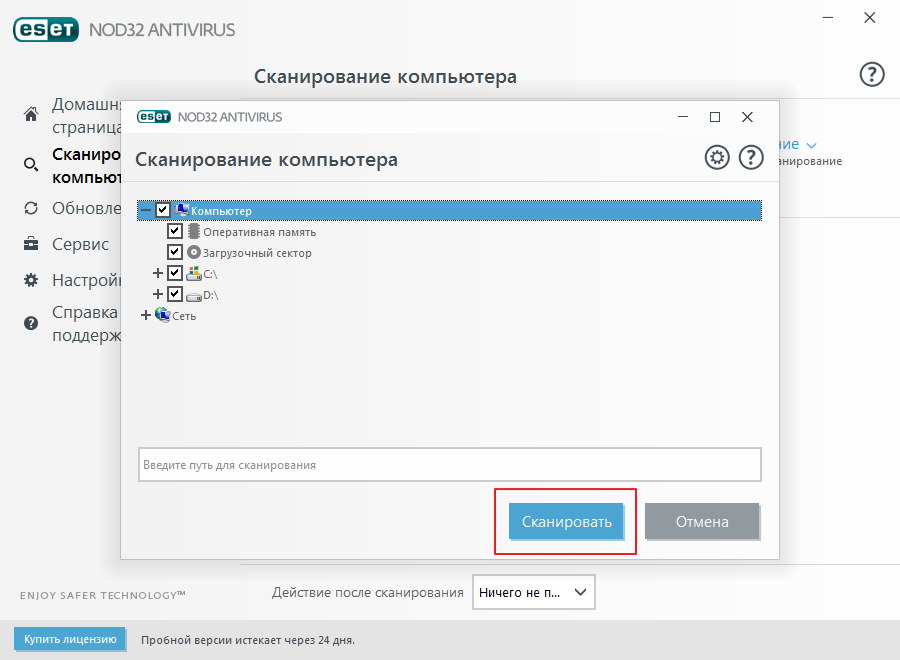This screenshot has width=900, height=660.
Task: Open the dialog's gear settings icon
Action: tap(717, 158)
